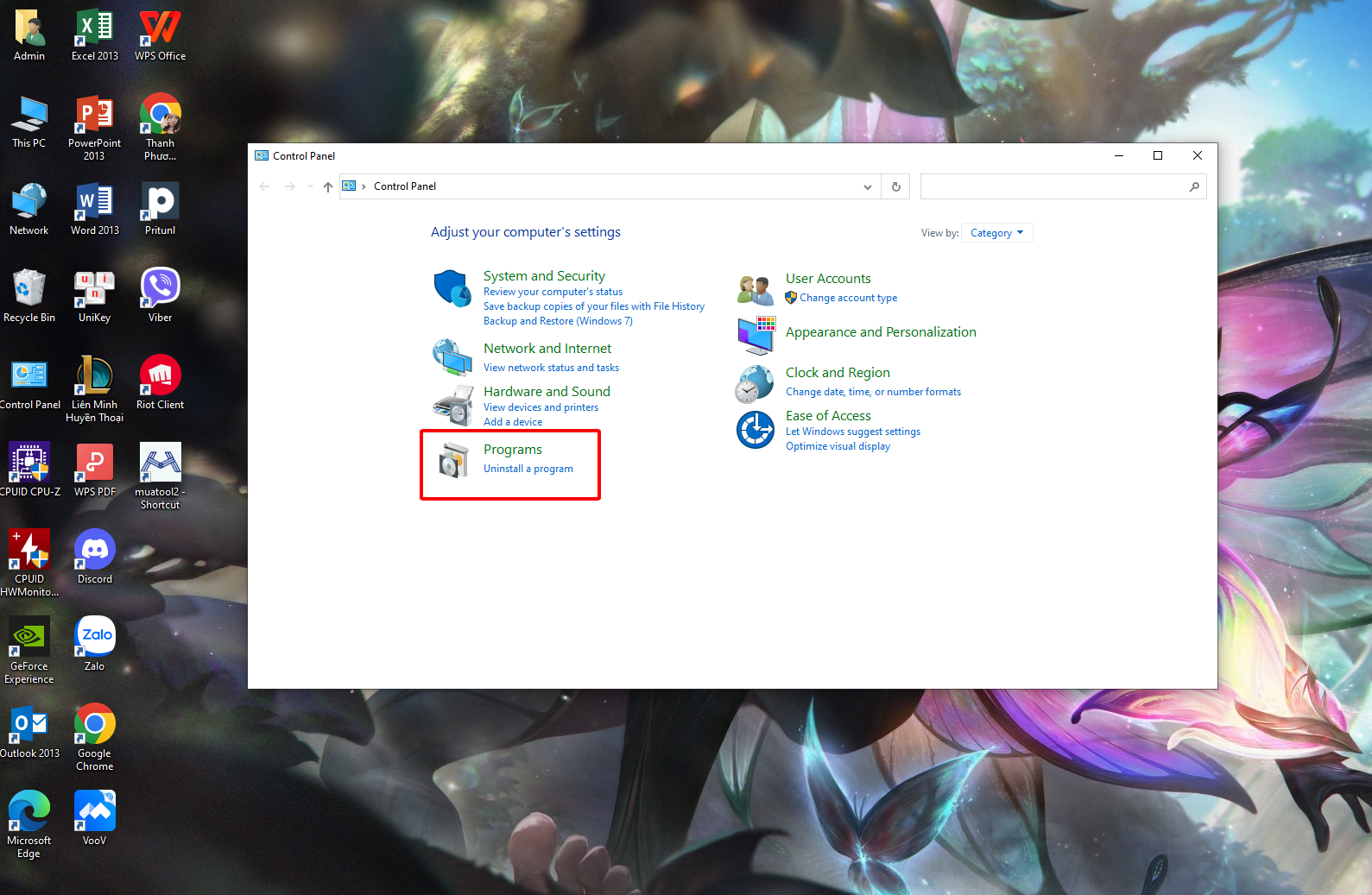
Task: Select the Word 2013 desktop icon
Action: (x=95, y=209)
